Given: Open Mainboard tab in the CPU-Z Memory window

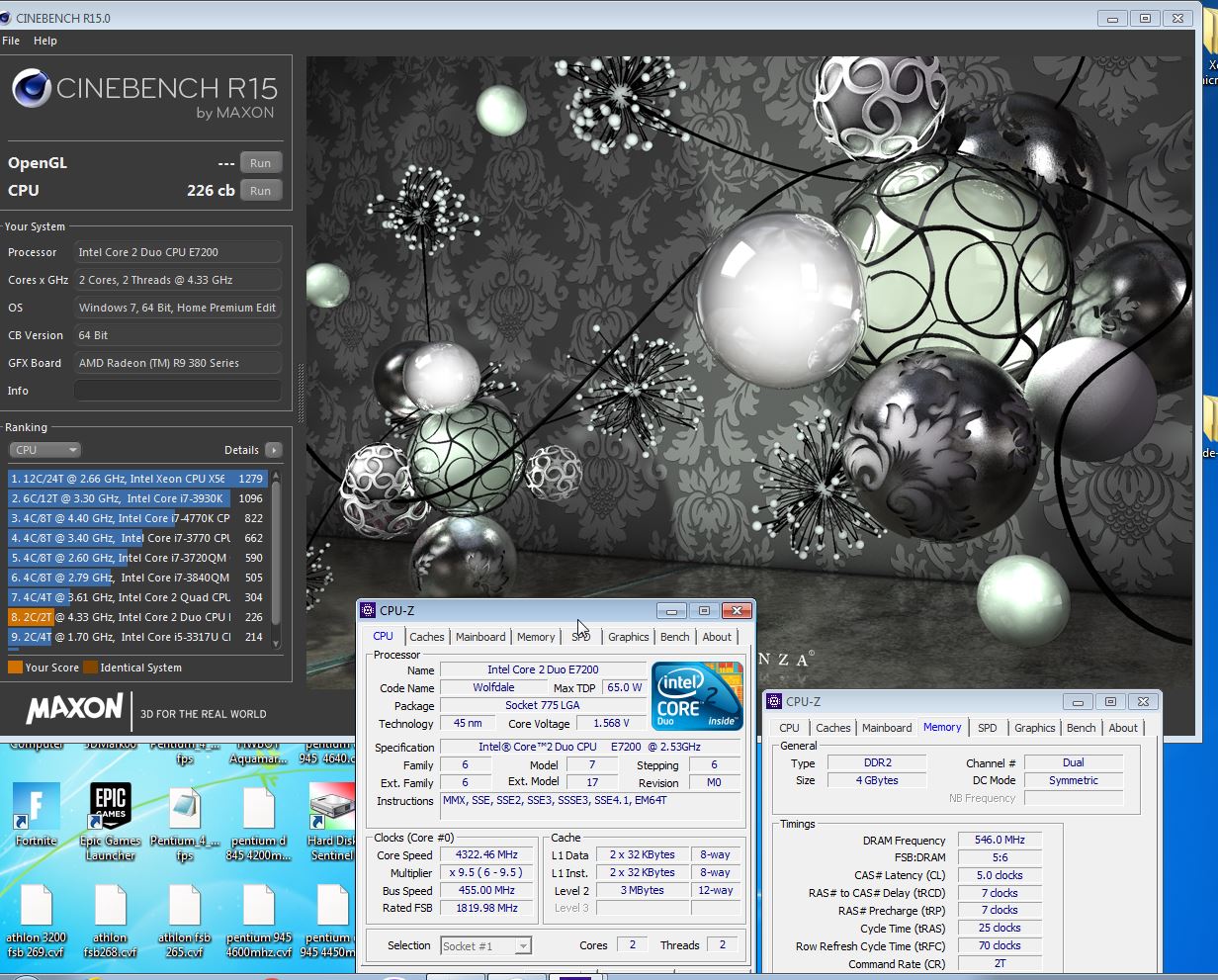Looking at the screenshot, I should pyautogui.click(x=887, y=728).
